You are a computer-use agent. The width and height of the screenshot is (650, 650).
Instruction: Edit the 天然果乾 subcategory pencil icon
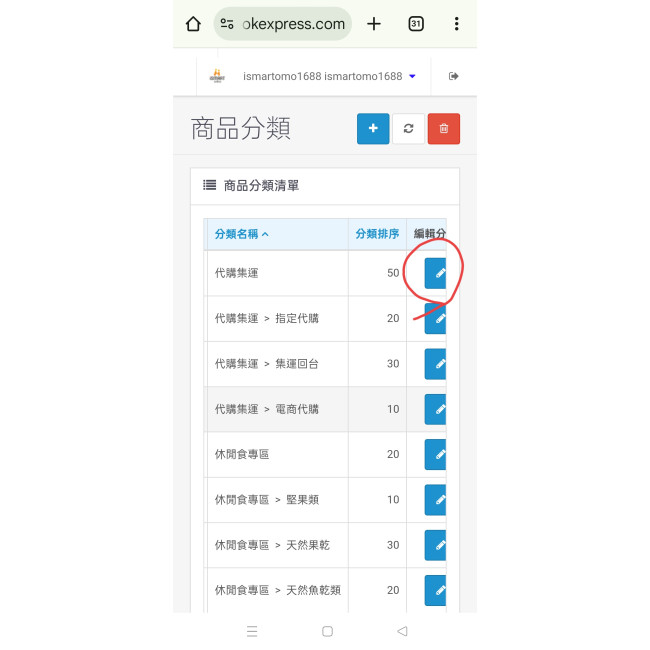[437, 545]
